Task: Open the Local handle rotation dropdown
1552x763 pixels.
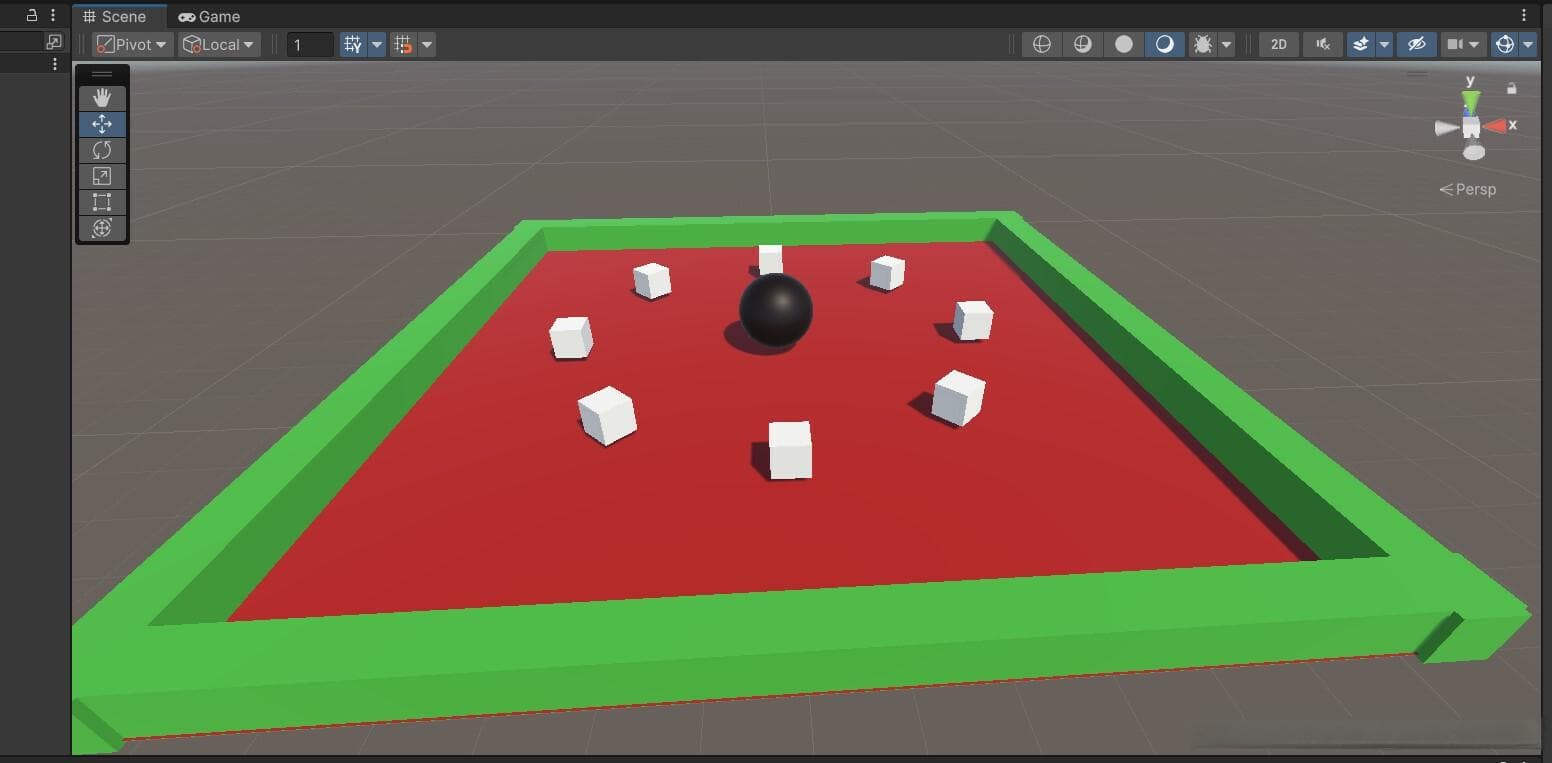Action: (x=219, y=44)
